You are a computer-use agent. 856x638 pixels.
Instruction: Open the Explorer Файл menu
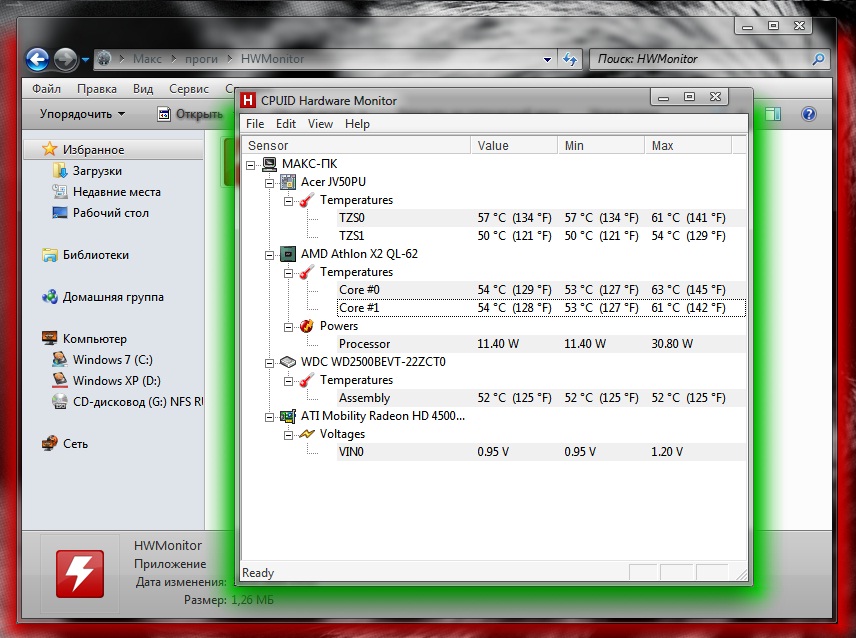pos(46,88)
